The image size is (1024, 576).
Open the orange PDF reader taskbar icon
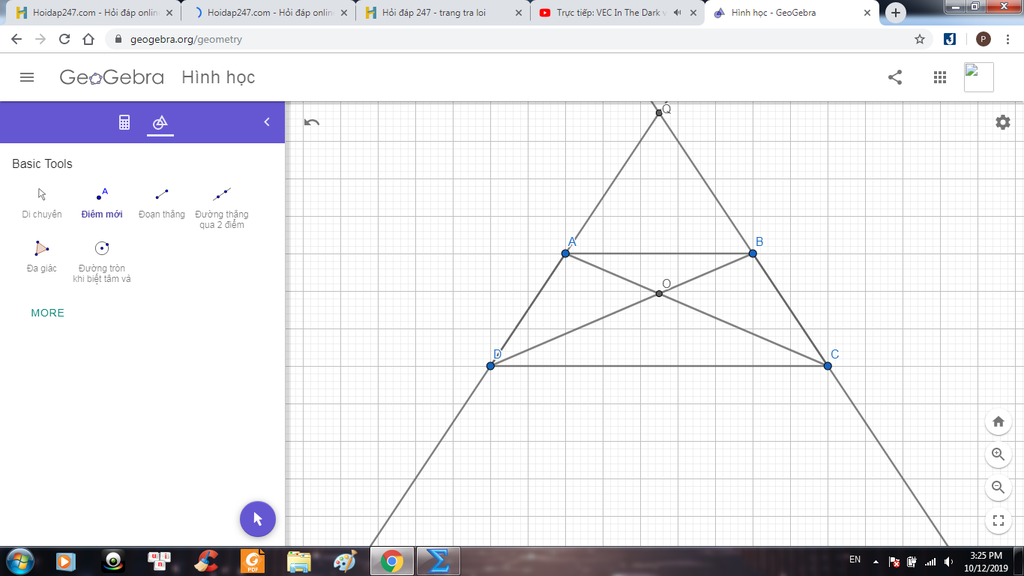coord(253,561)
